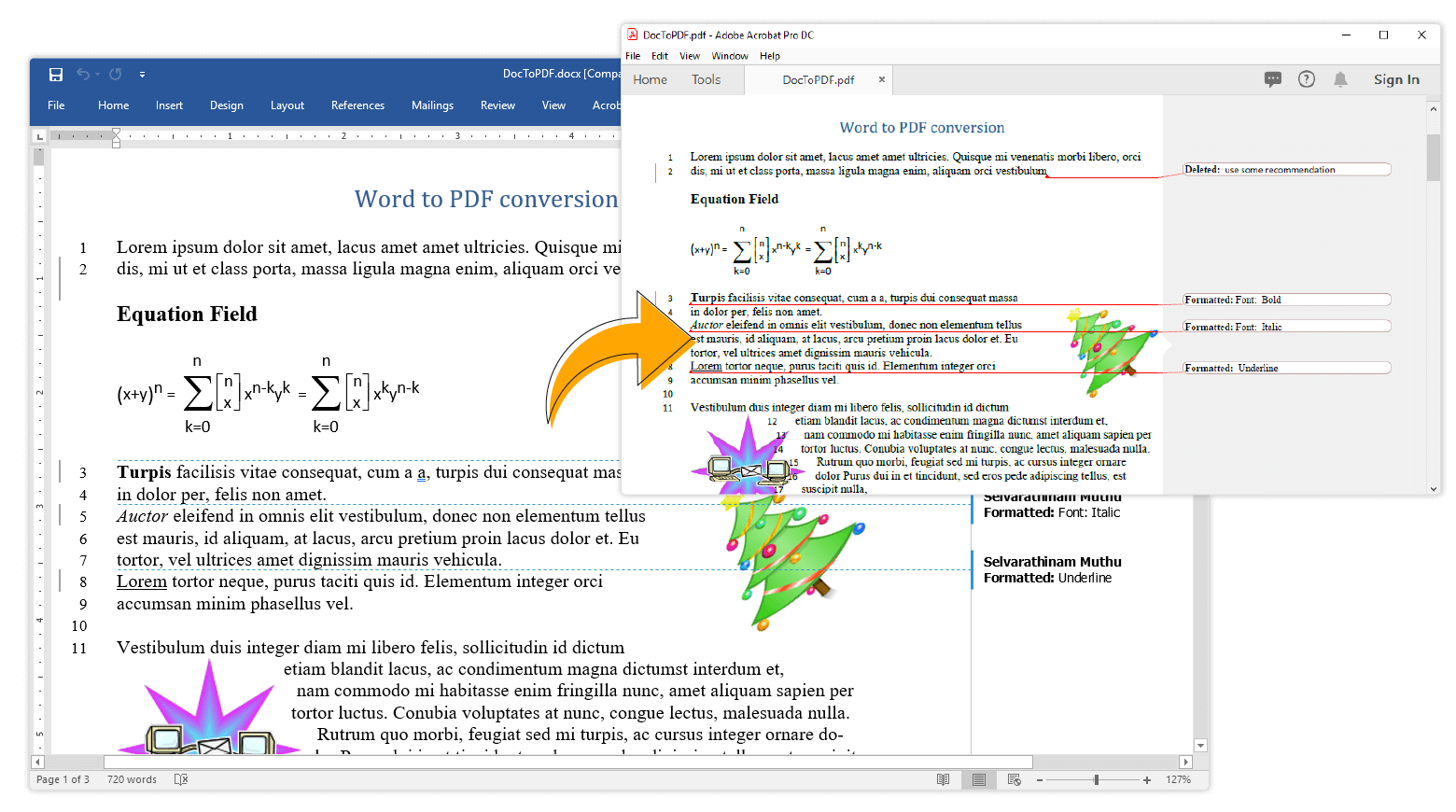This screenshot has width=1456, height=812.
Task: Open the Mailings ribbon tab
Action: point(432,105)
